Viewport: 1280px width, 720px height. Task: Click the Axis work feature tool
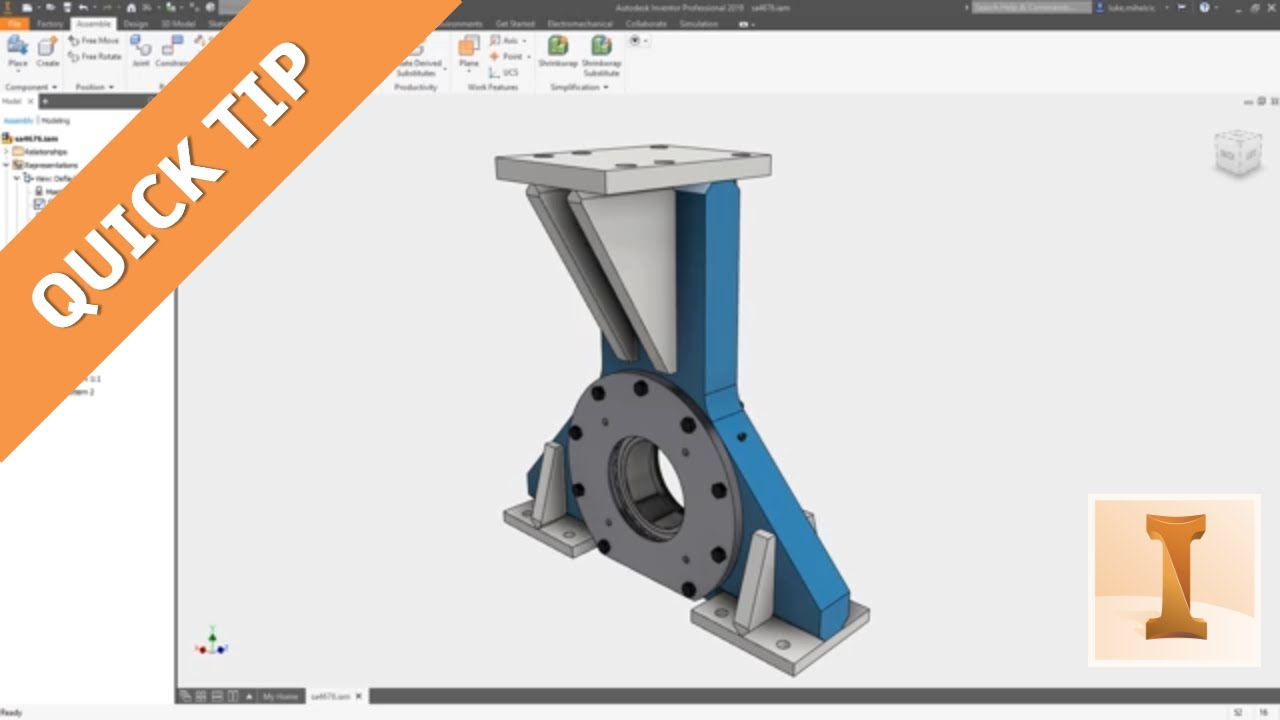[x=504, y=41]
